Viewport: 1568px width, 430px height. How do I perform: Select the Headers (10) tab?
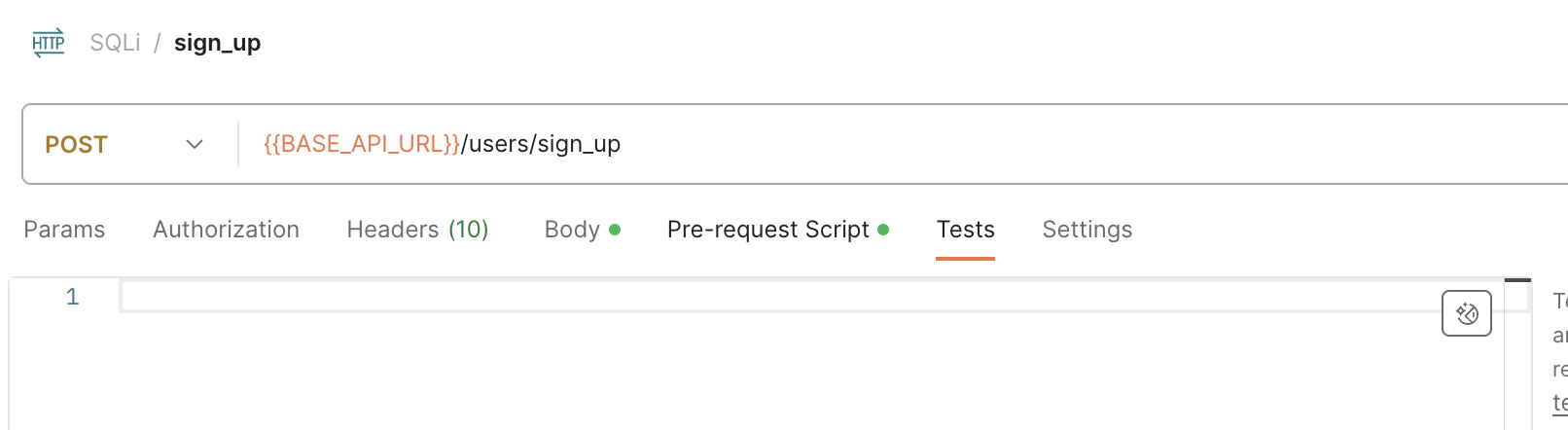point(417,230)
